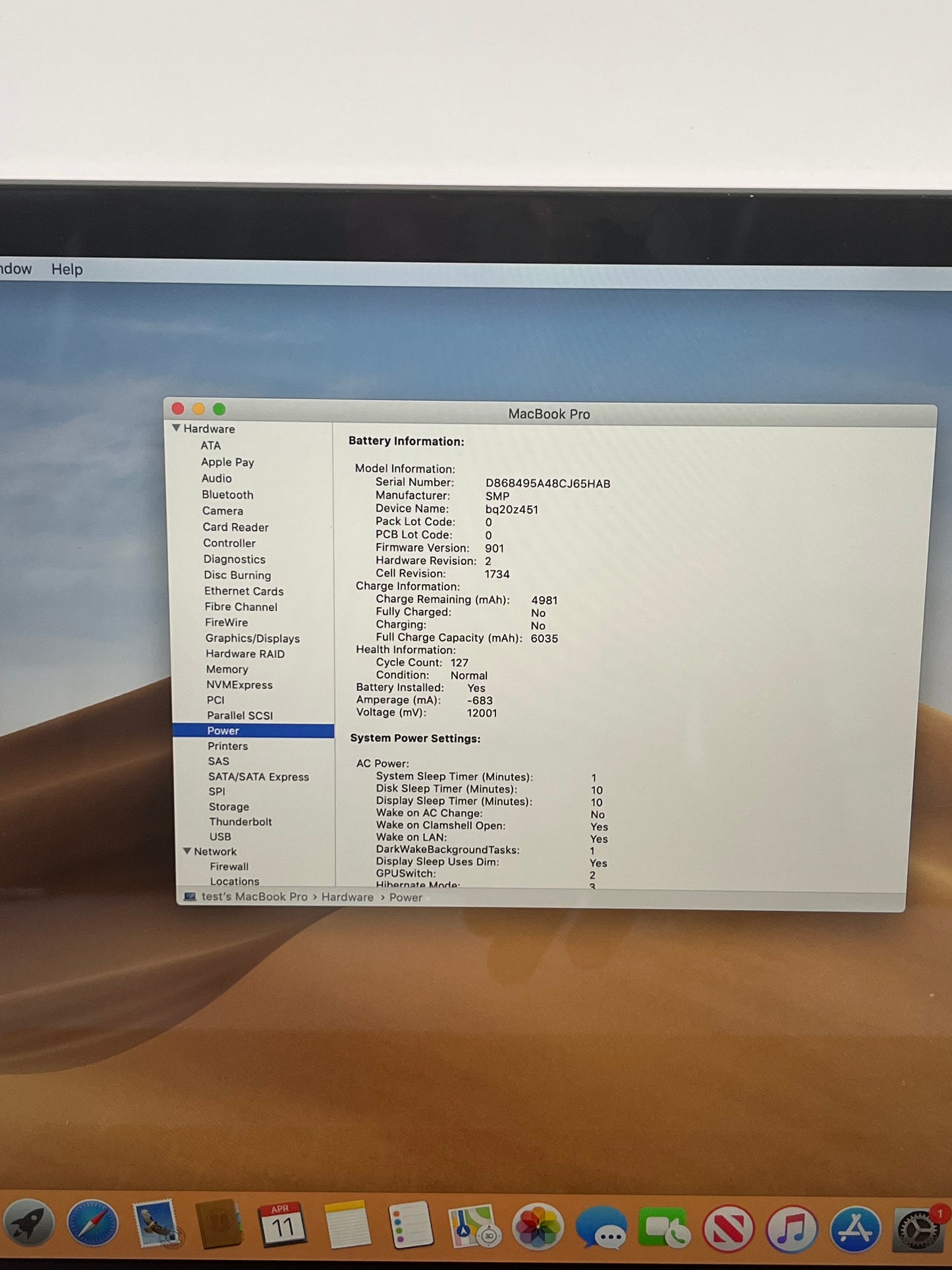Select FireWire in the sidebar
The image size is (952, 1270).
[x=226, y=622]
